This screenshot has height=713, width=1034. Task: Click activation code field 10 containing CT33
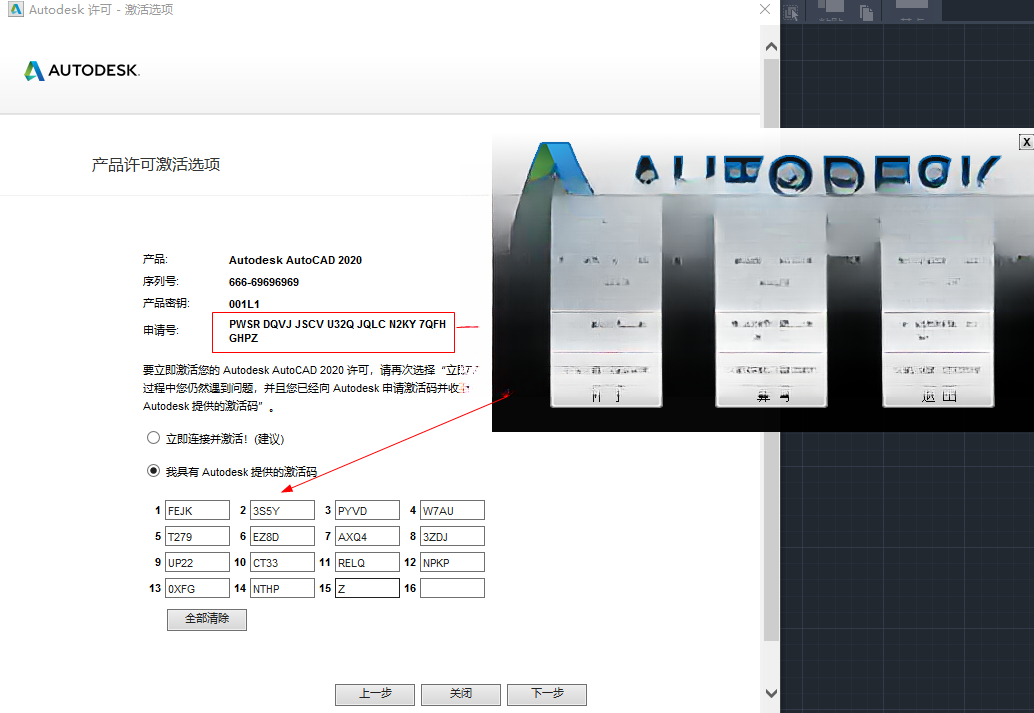(282, 562)
